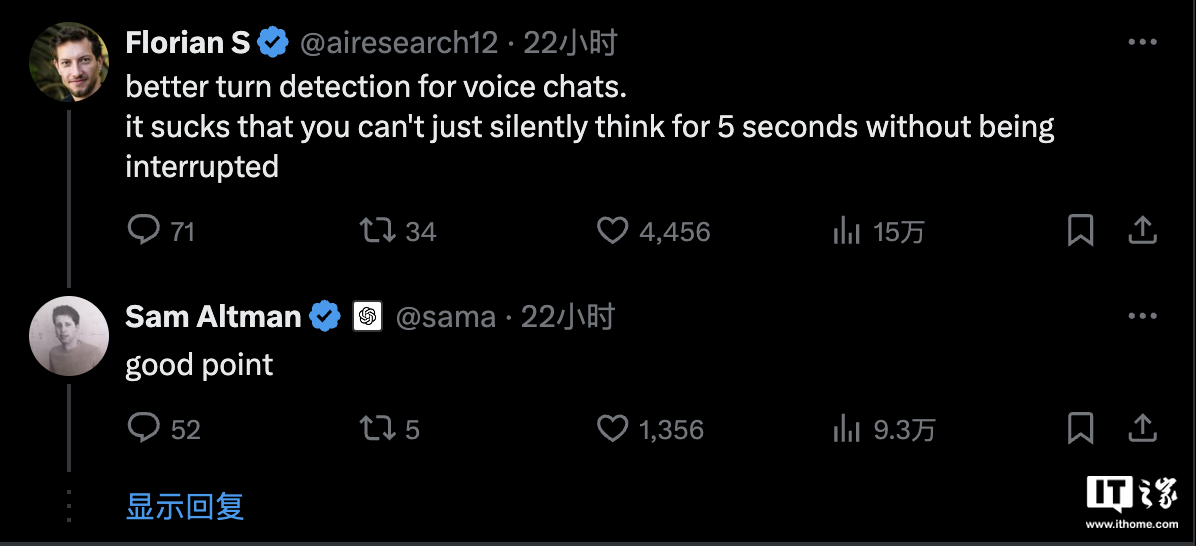Click Sam Altman's profile avatar
The image size is (1196, 546).
tap(69, 336)
